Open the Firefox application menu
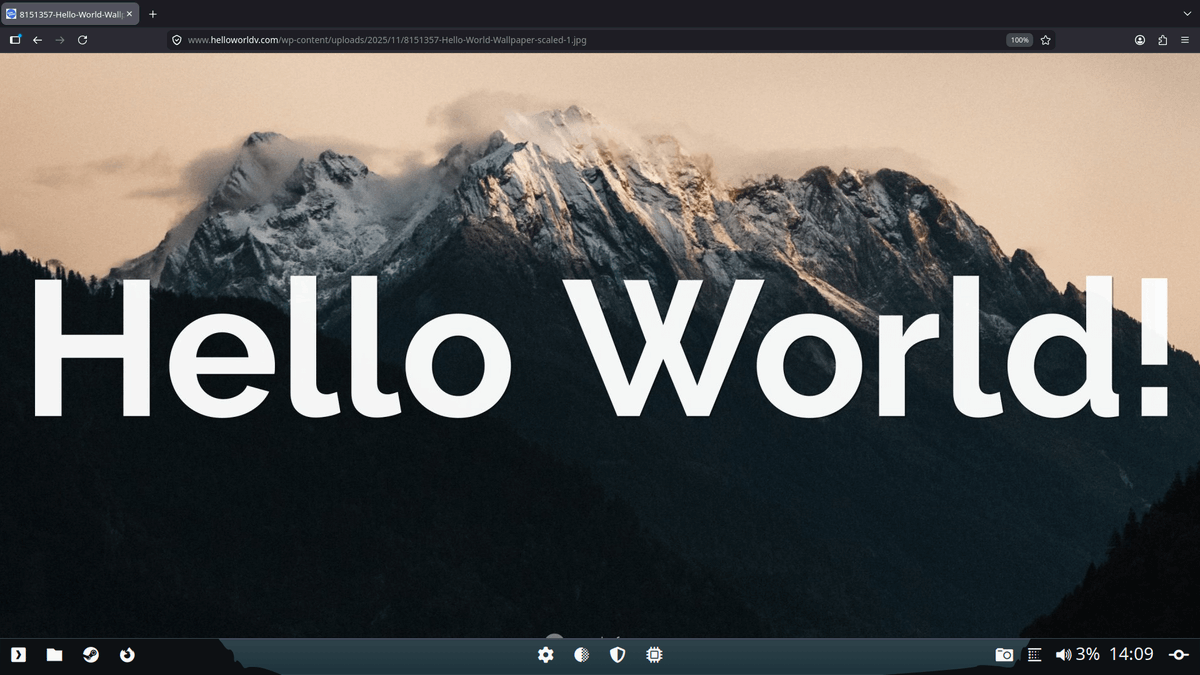The height and width of the screenshot is (675, 1200). [1187, 40]
